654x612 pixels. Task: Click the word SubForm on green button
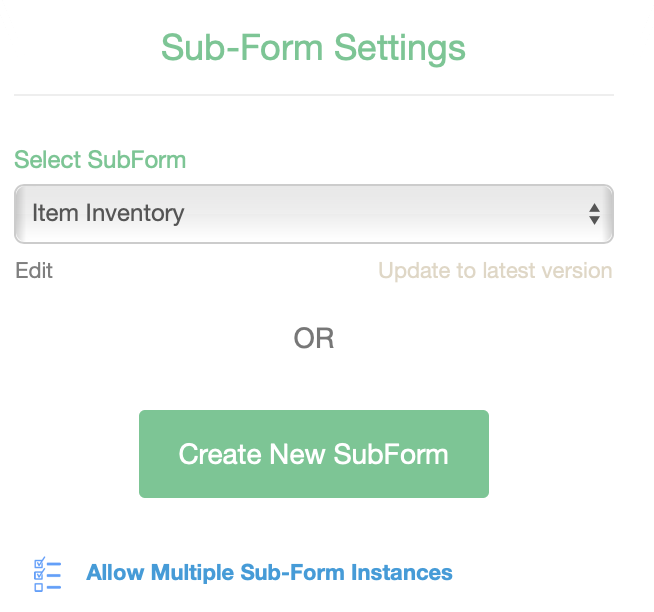click(x=391, y=454)
